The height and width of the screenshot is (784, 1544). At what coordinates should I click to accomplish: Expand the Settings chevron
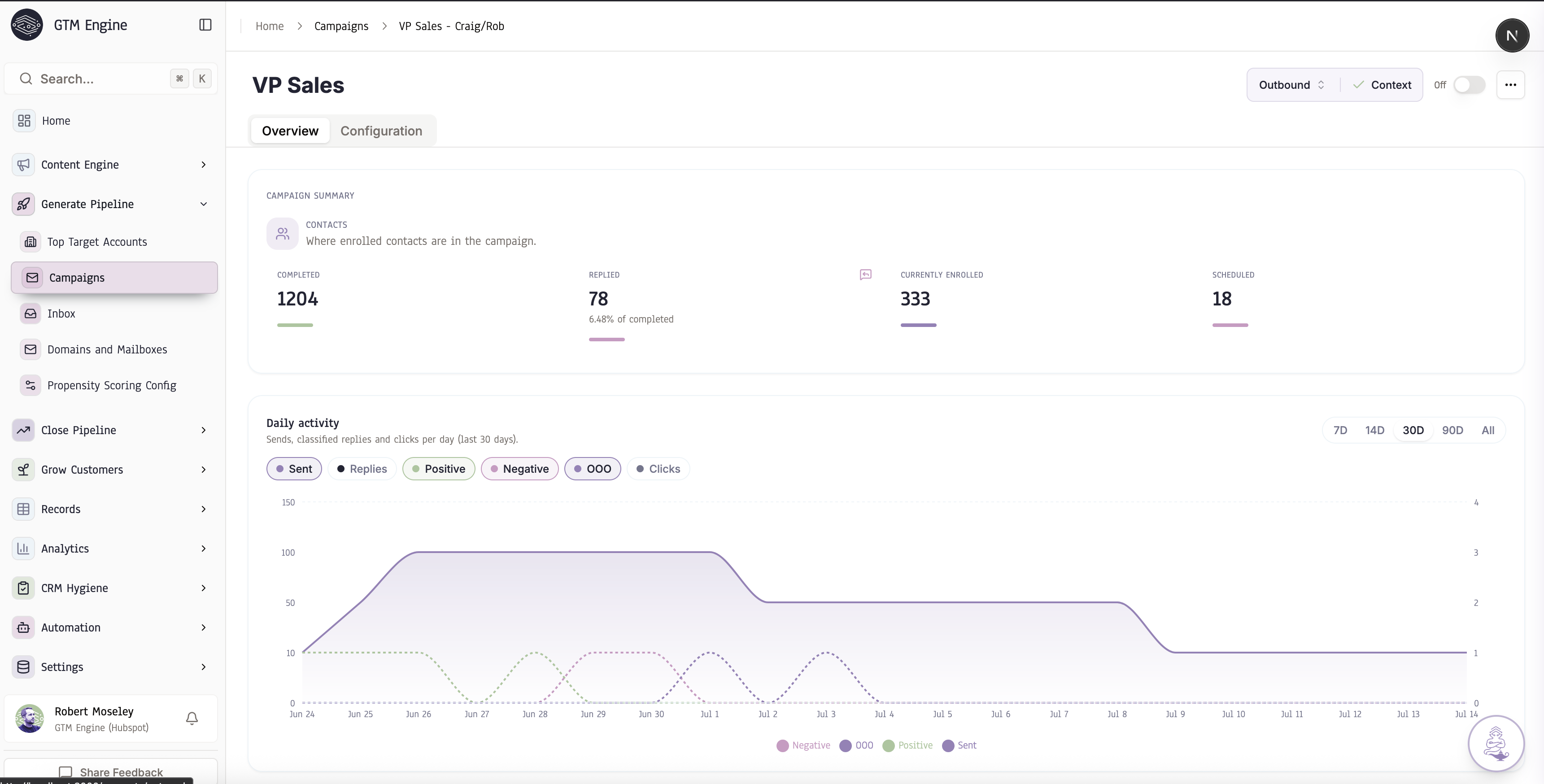(204, 667)
